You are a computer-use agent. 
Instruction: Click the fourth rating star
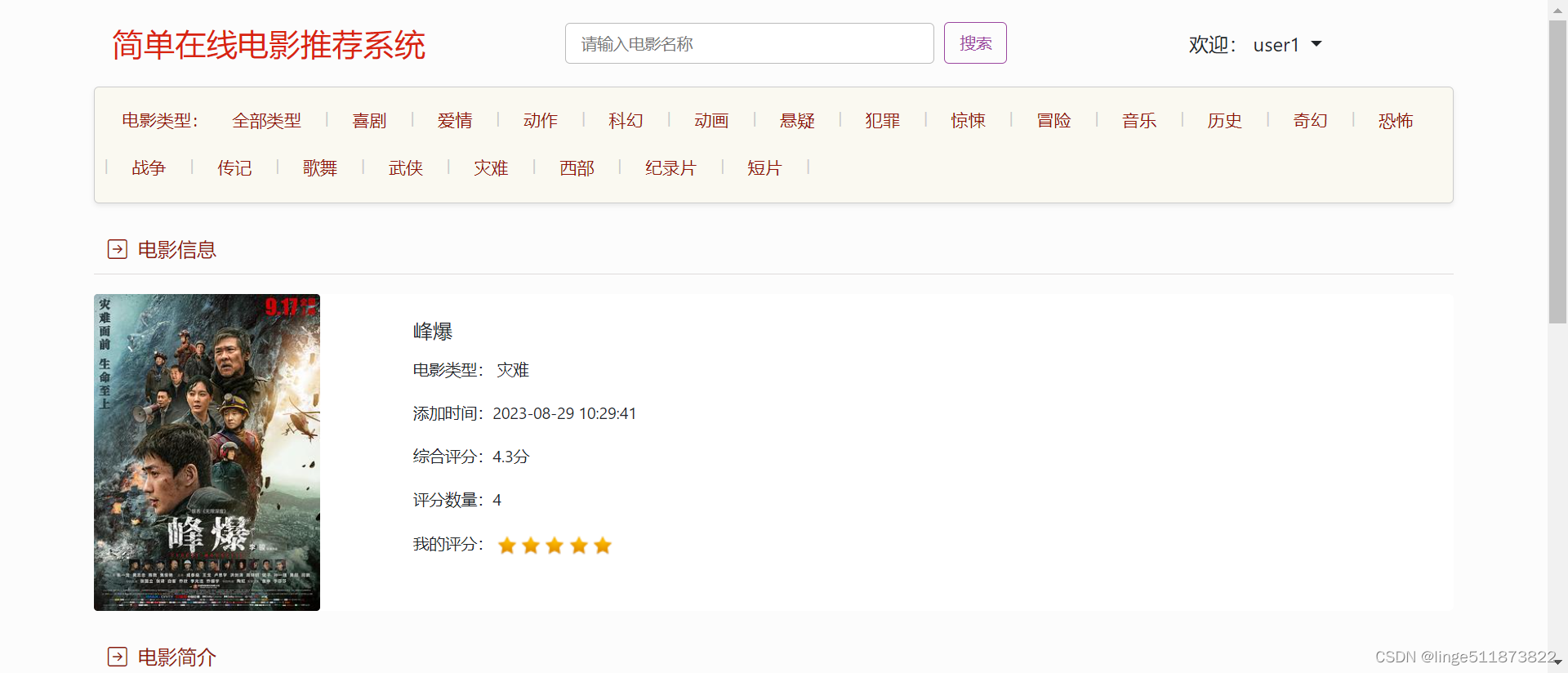click(579, 546)
